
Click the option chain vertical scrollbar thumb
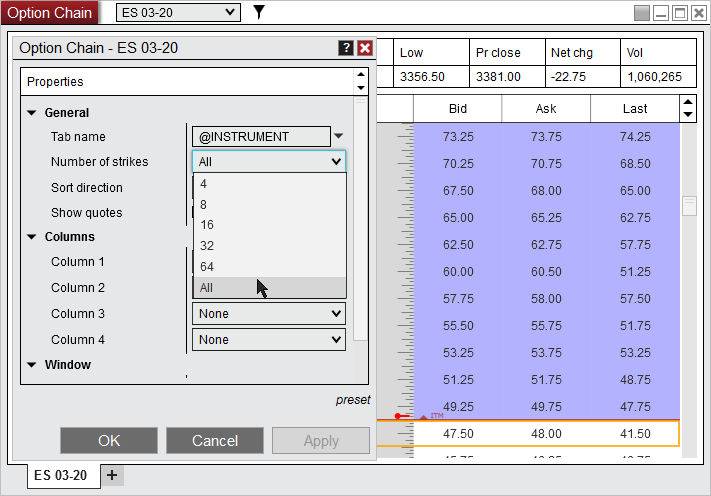688,206
